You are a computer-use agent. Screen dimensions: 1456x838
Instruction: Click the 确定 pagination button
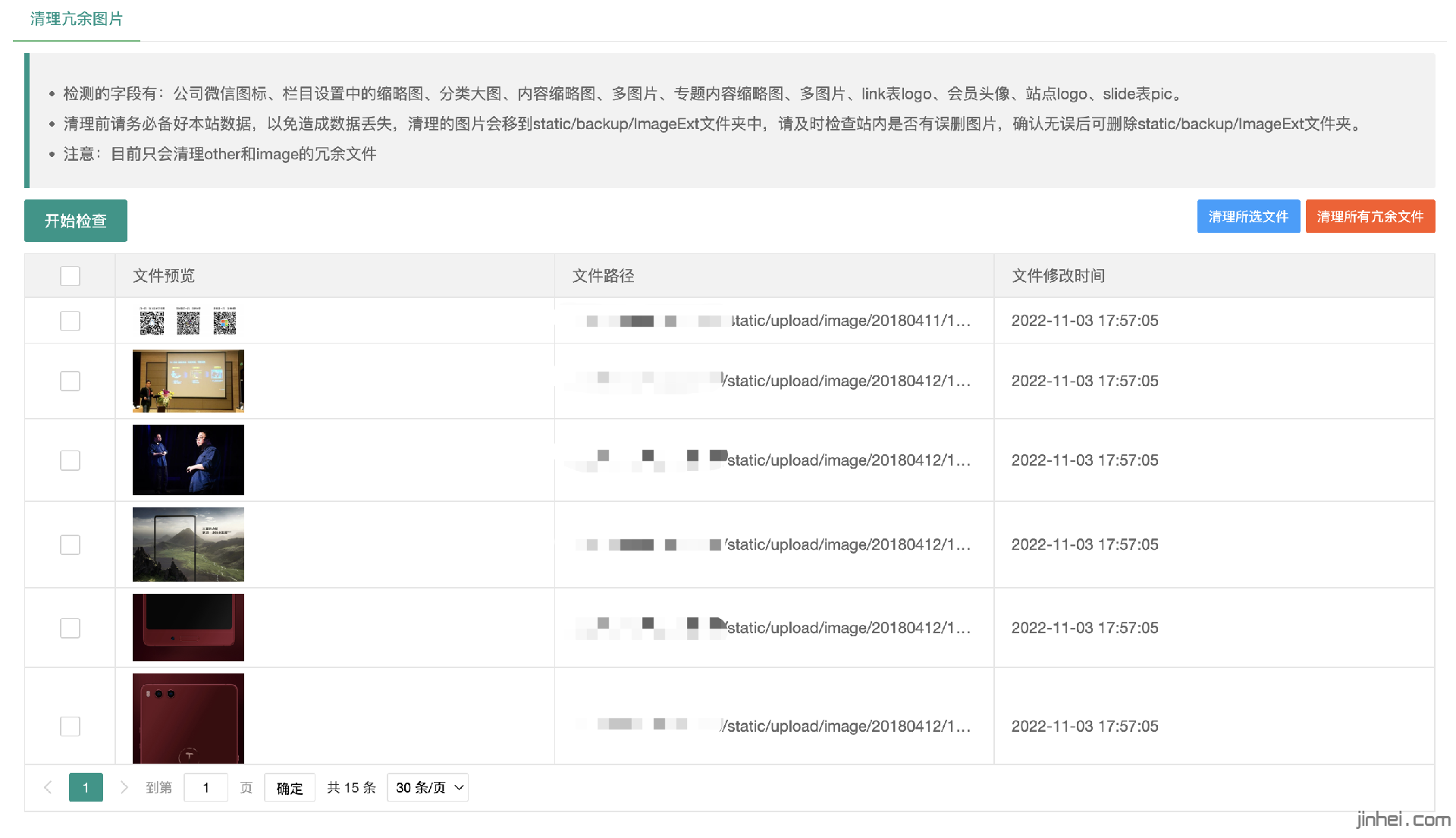(x=290, y=787)
